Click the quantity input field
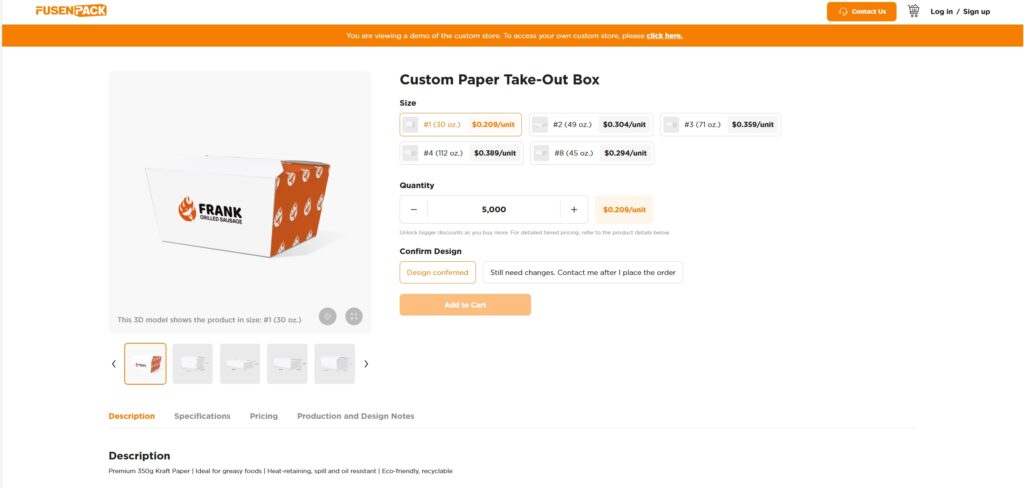The height and width of the screenshot is (488, 1024). (x=494, y=209)
